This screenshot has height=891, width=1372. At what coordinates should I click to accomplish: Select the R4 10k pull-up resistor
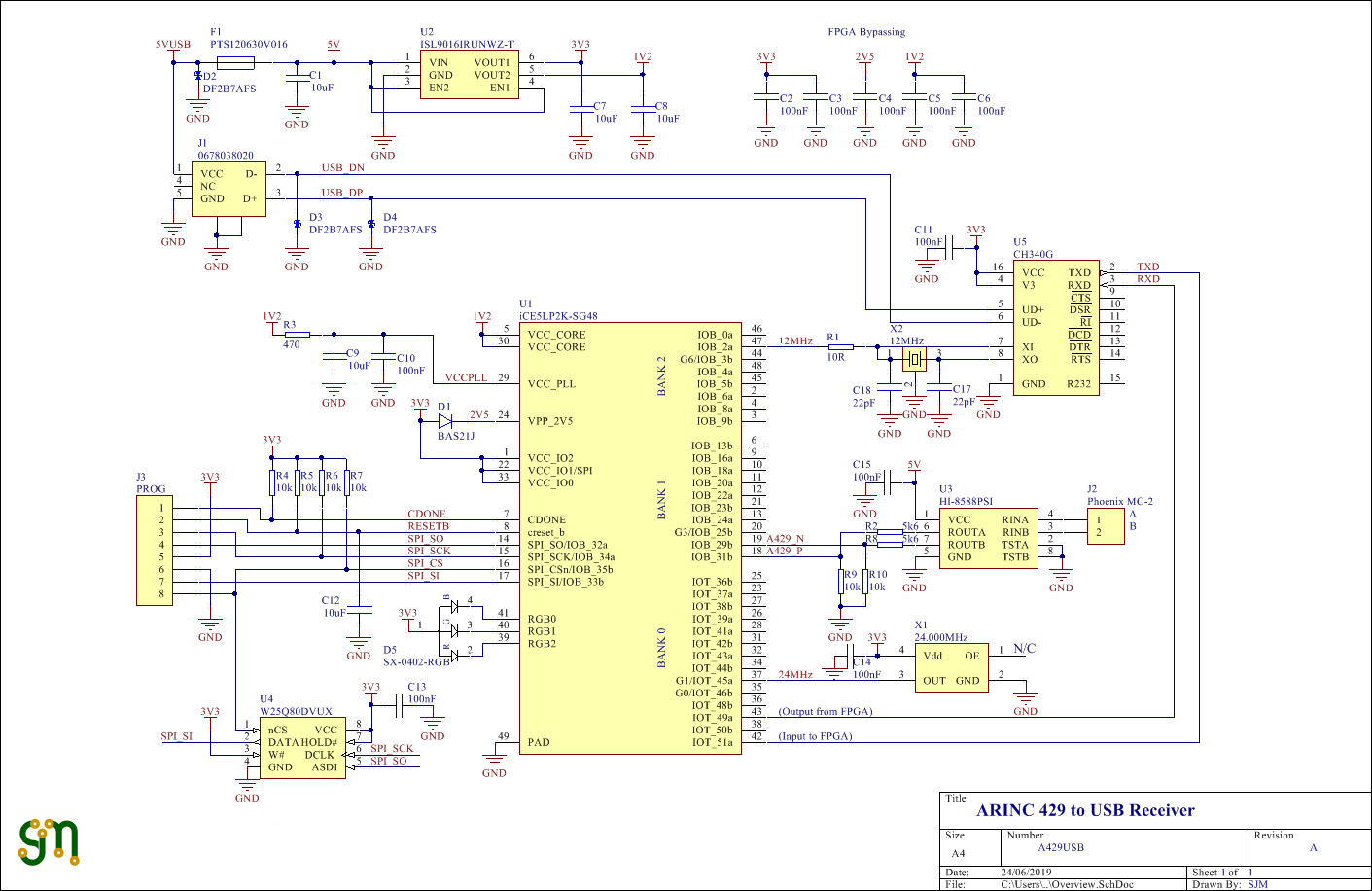(x=272, y=482)
